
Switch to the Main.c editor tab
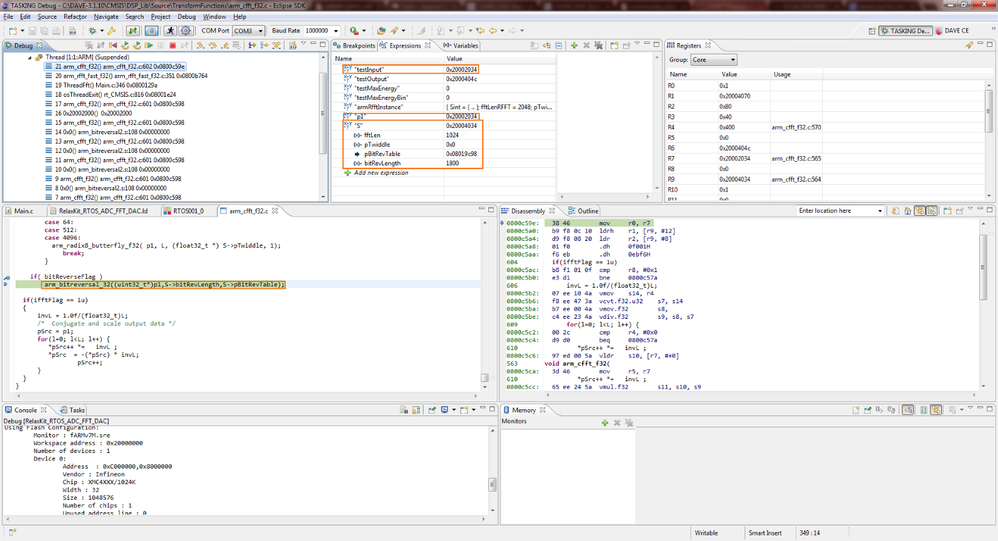19,211
